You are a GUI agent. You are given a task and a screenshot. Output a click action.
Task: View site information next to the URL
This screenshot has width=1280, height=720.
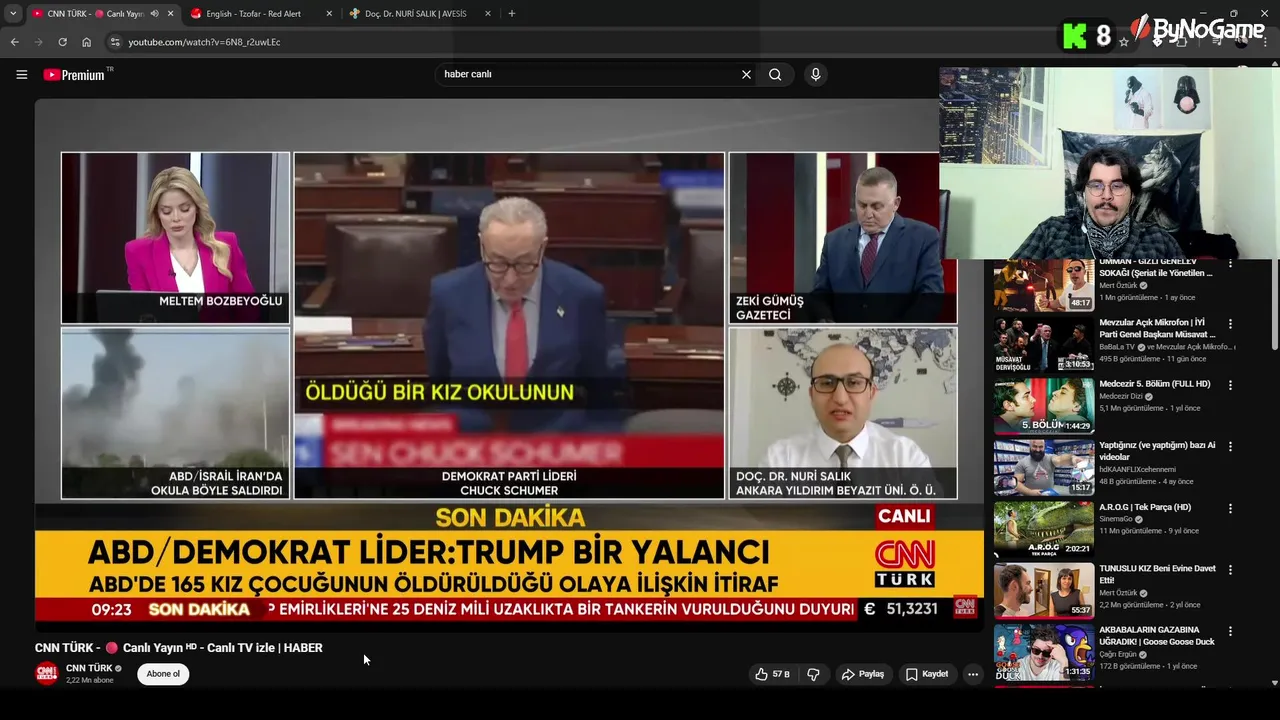tap(115, 42)
